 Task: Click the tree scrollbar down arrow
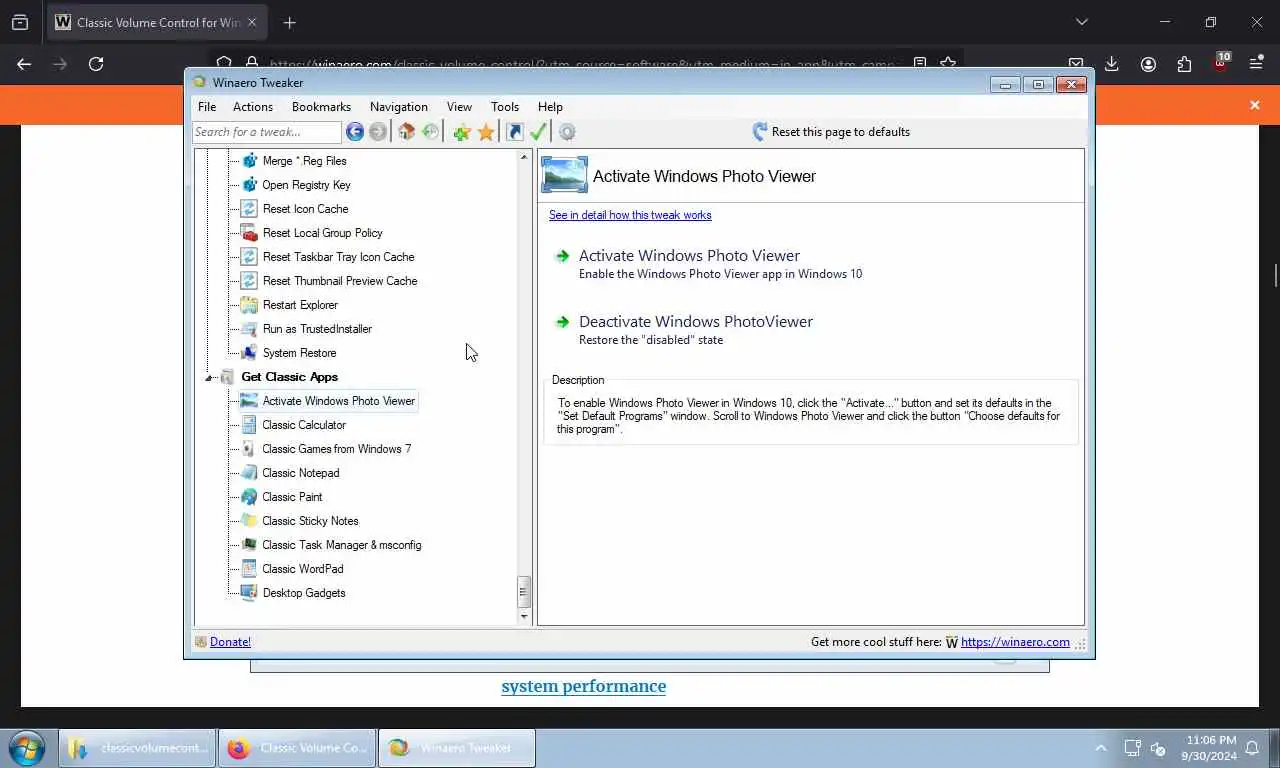coord(523,617)
